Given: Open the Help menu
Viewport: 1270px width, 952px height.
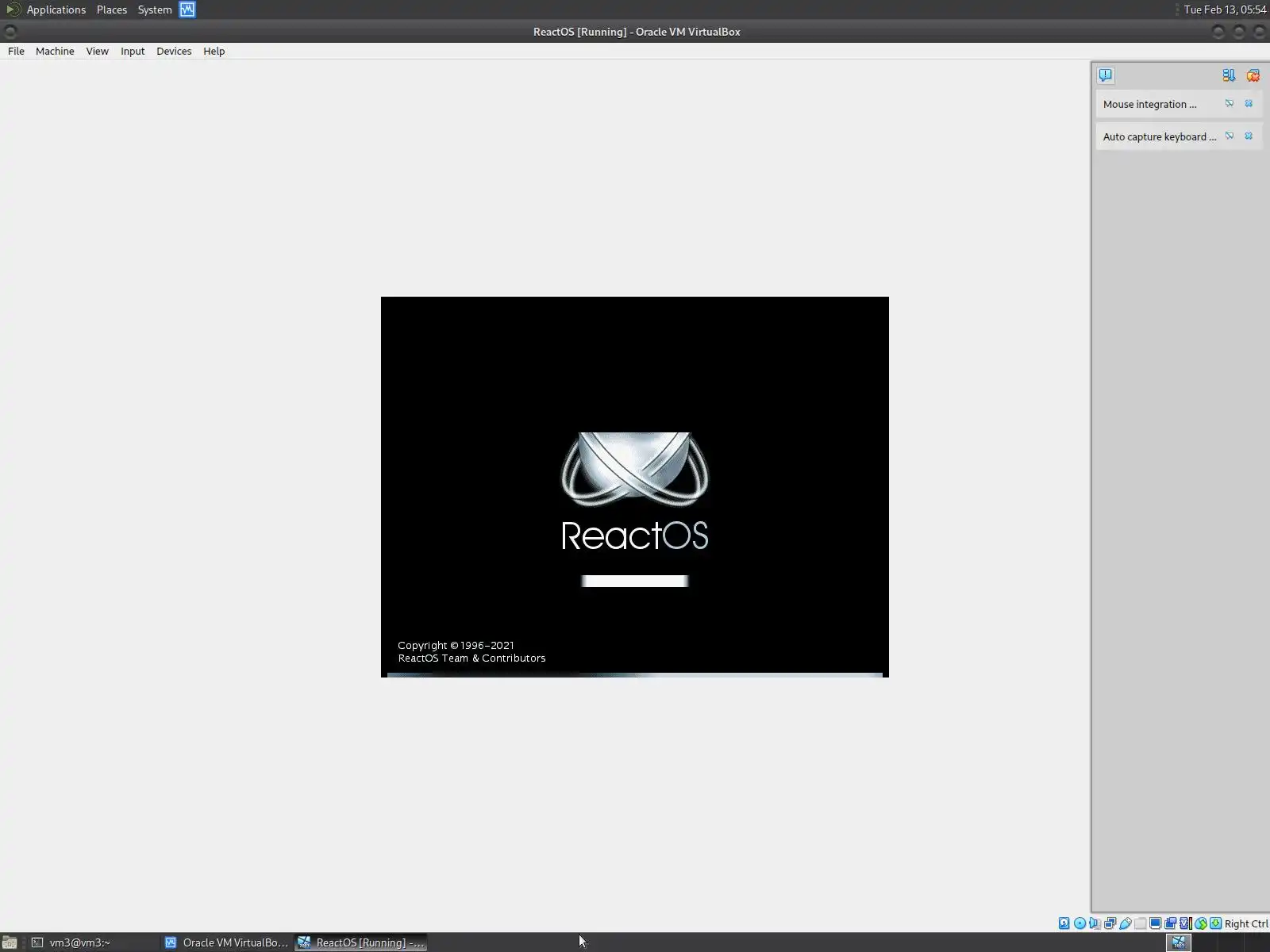Looking at the screenshot, I should (x=214, y=51).
